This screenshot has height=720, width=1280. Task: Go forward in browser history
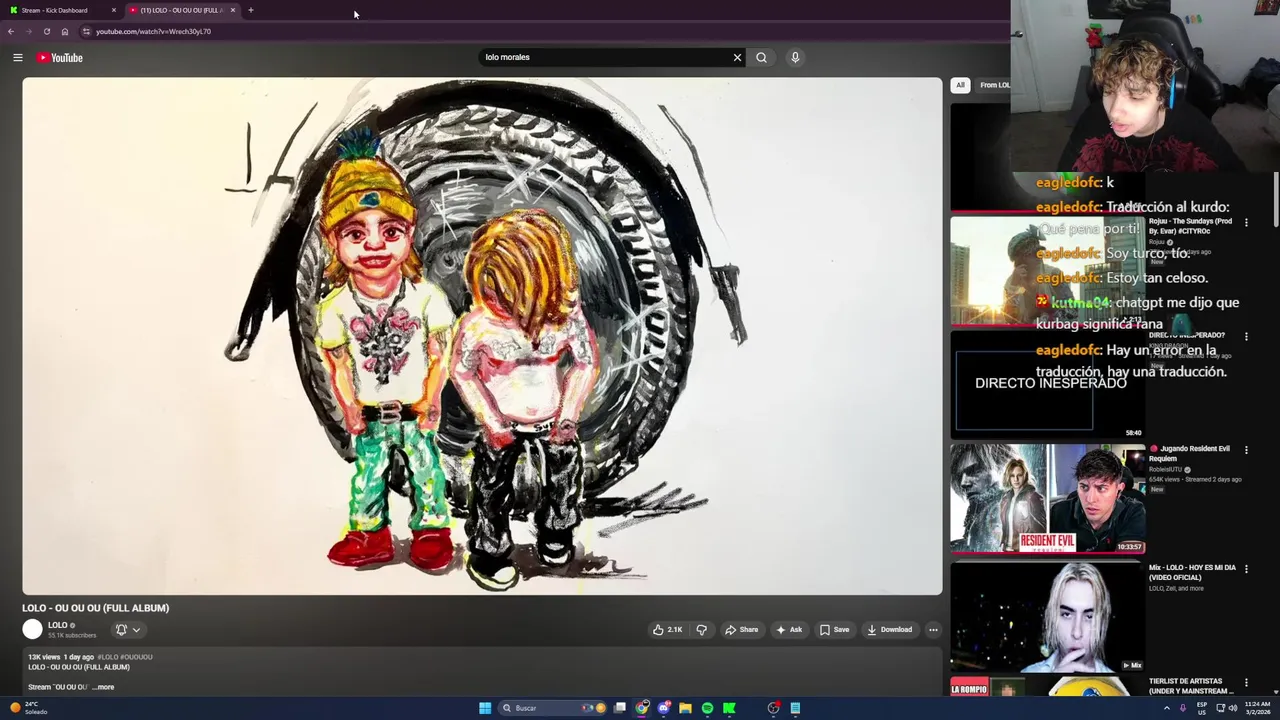[28, 31]
